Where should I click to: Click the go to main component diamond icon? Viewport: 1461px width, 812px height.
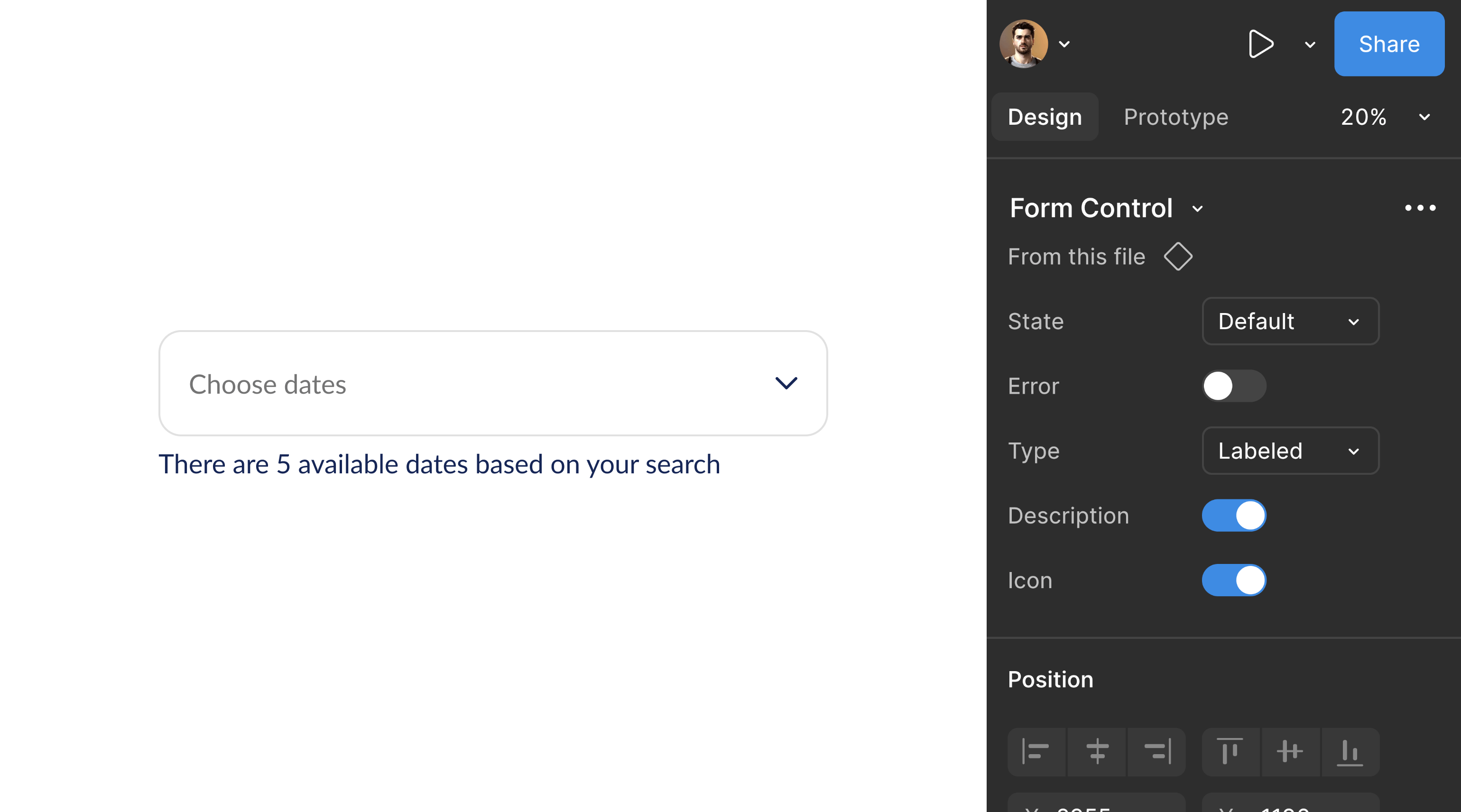tap(1178, 257)
